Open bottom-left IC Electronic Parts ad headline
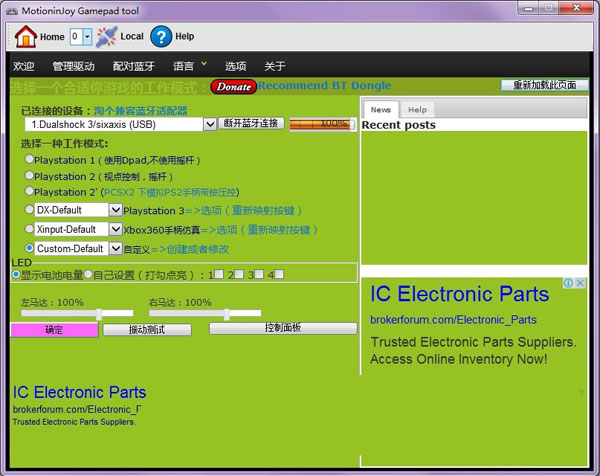This screenshot has height=476, width=600. pos(80,393)
